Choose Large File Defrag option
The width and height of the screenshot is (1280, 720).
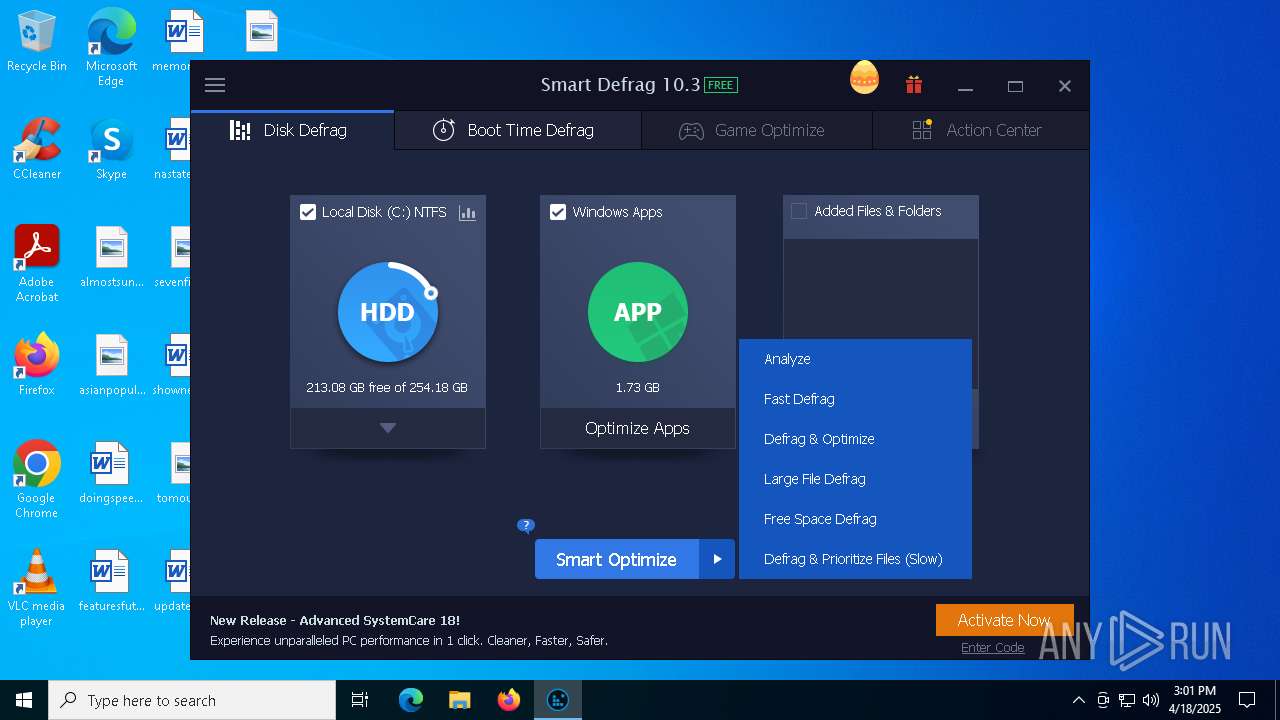tap(855, 479)
